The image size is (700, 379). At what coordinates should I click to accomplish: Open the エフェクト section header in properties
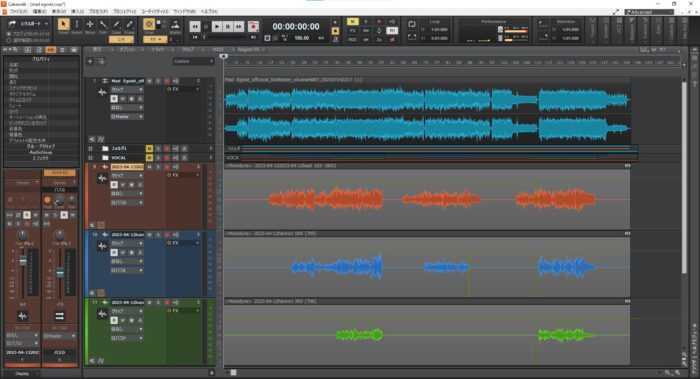[41, 158]
